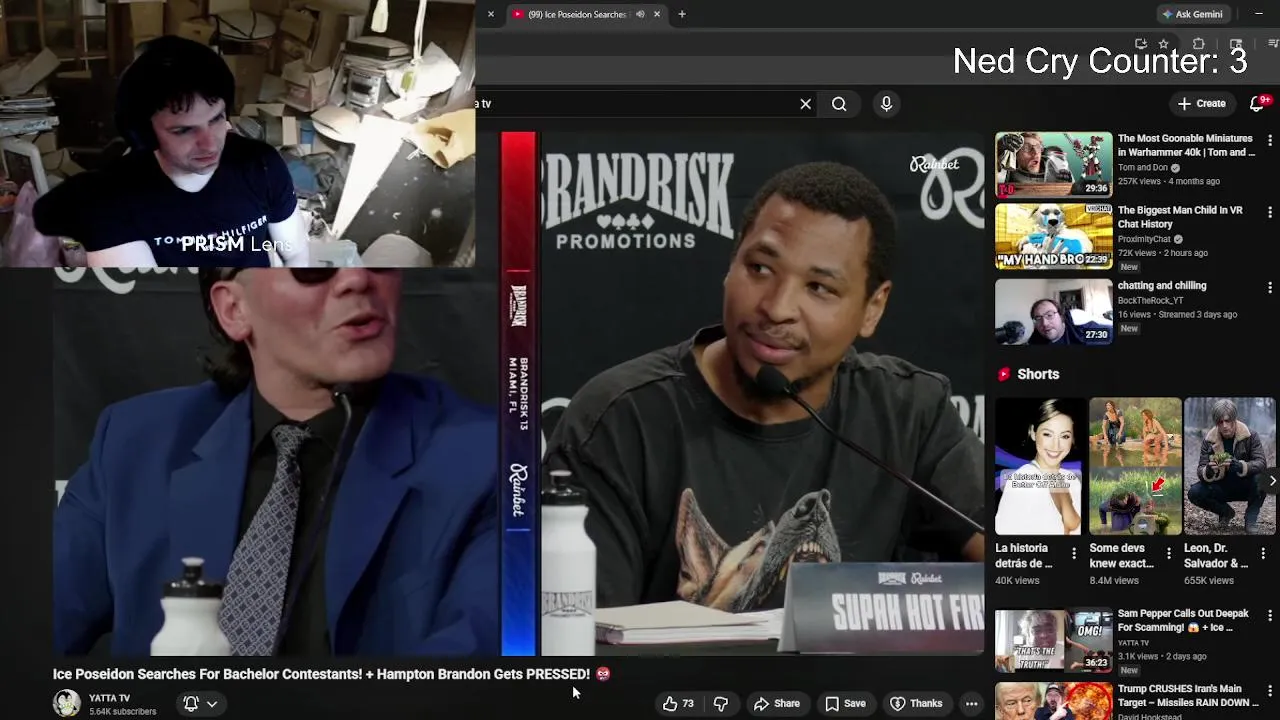Open a new browser tab
Screen dimensions: 1280x720
(x=682, y=14)
